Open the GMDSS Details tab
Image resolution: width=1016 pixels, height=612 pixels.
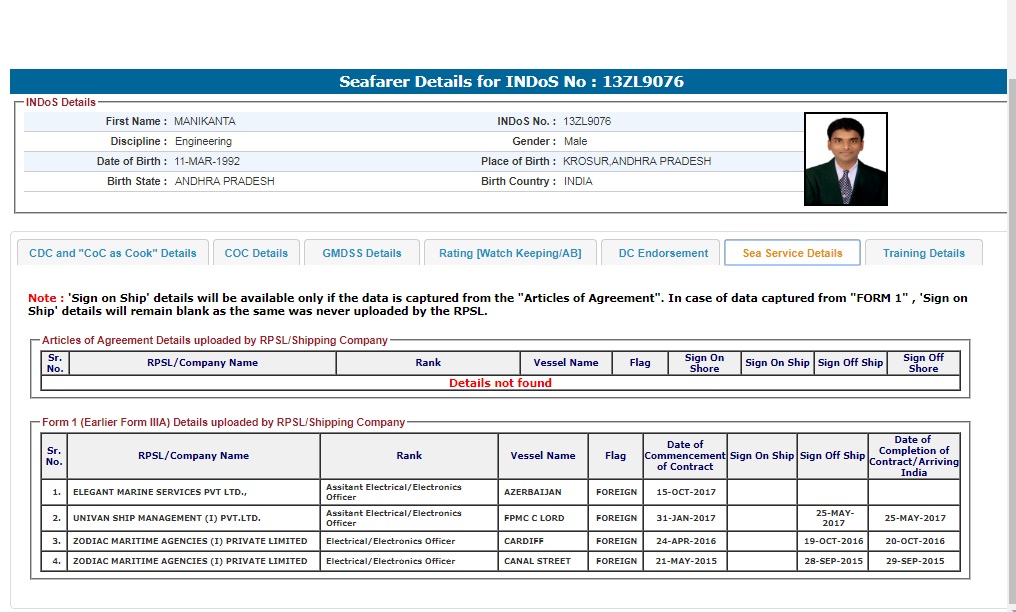[361, 253]
